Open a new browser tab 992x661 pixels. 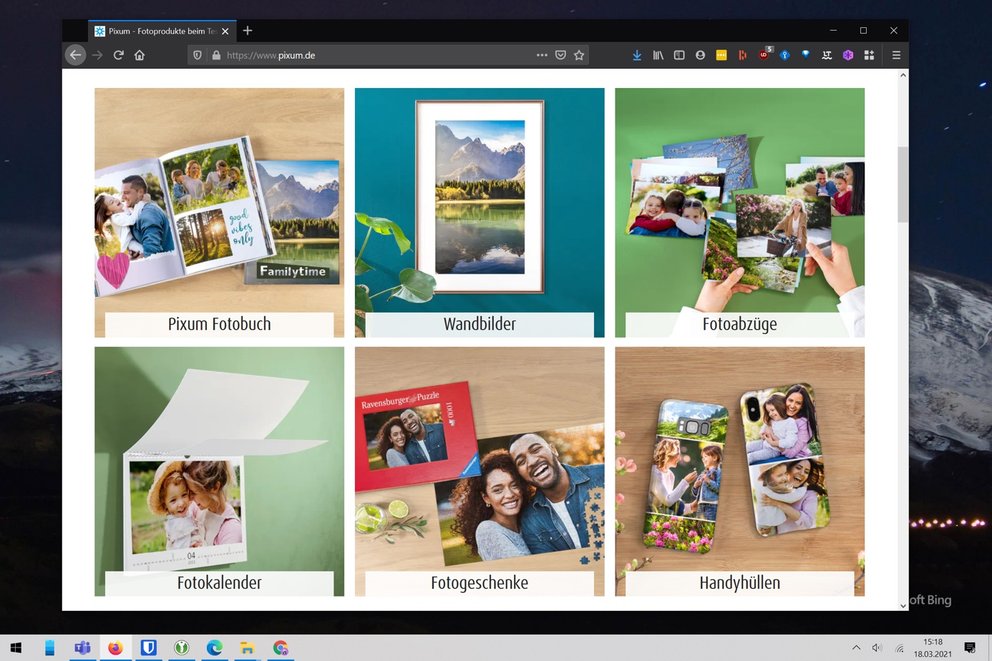[247, 30]
